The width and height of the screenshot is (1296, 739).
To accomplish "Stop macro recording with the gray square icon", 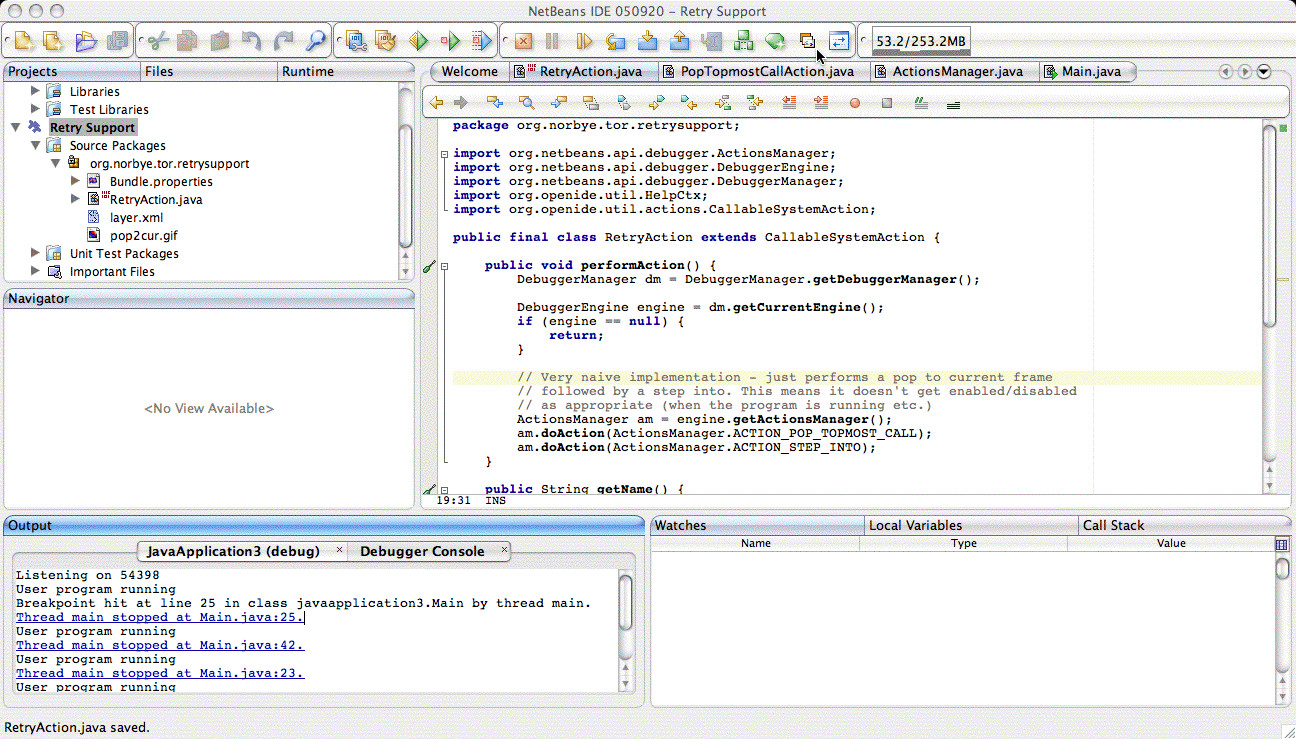I will pos(887,103).
